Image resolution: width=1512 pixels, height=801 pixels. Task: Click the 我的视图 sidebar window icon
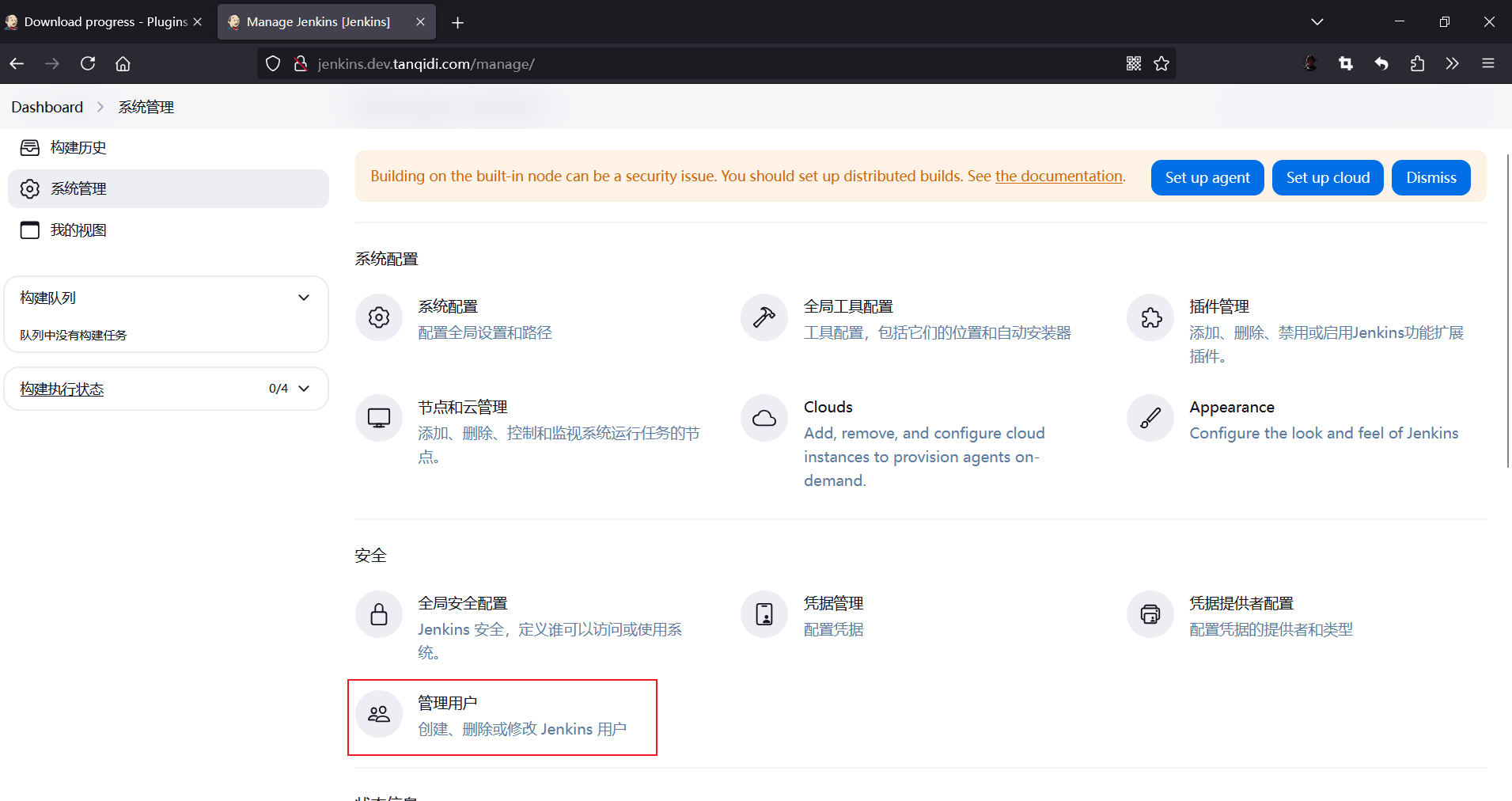pos(30,230)
